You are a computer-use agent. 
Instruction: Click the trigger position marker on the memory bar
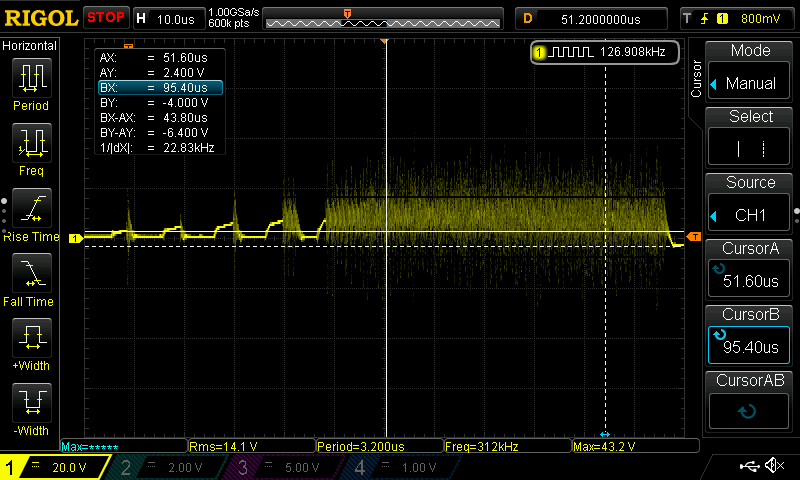[x=347, y=13]
